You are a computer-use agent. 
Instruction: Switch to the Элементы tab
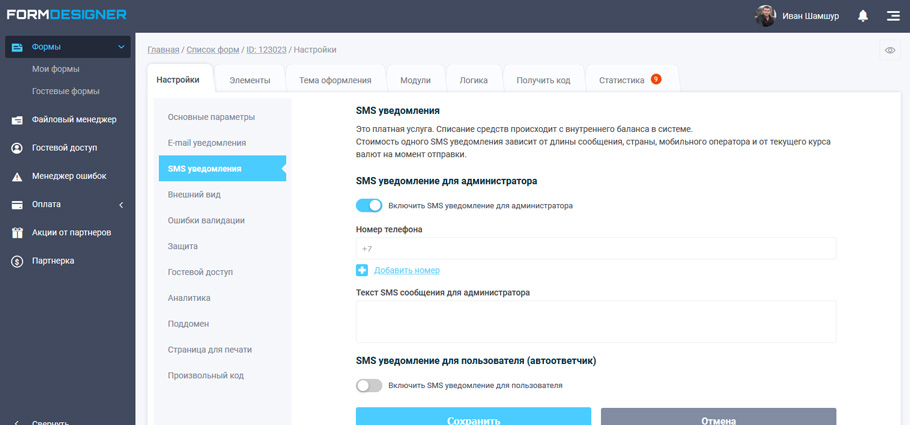[250, 81]
